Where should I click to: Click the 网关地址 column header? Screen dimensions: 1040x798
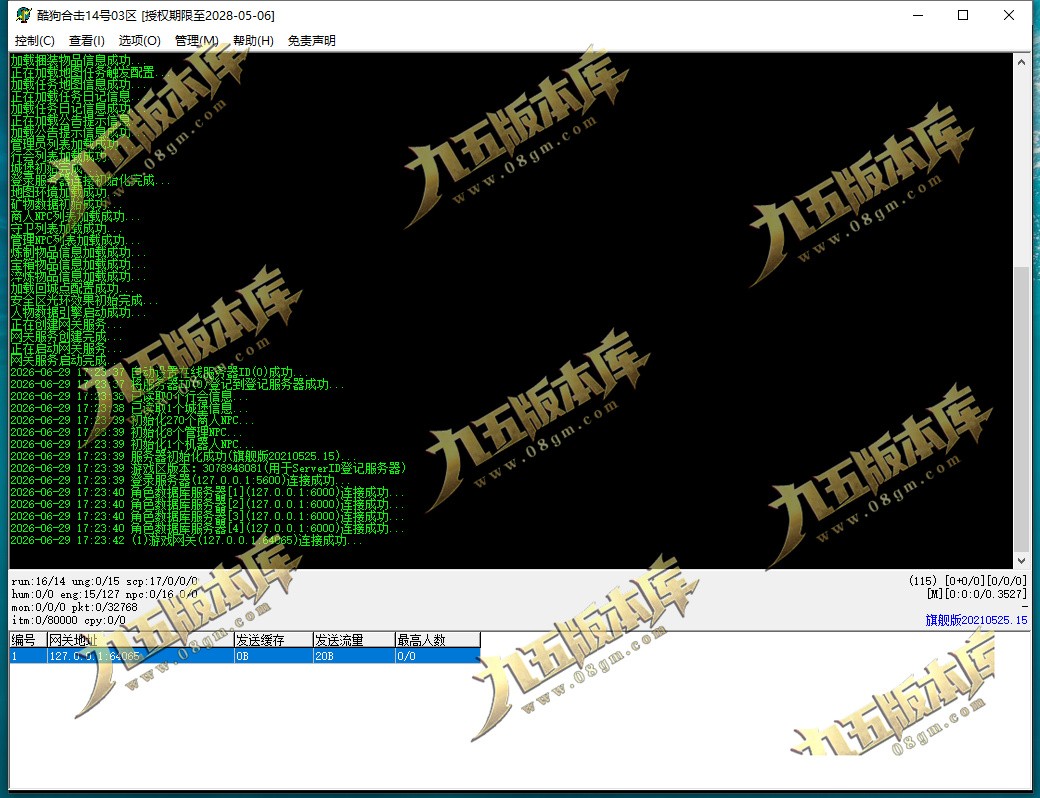tap(140, 640)
